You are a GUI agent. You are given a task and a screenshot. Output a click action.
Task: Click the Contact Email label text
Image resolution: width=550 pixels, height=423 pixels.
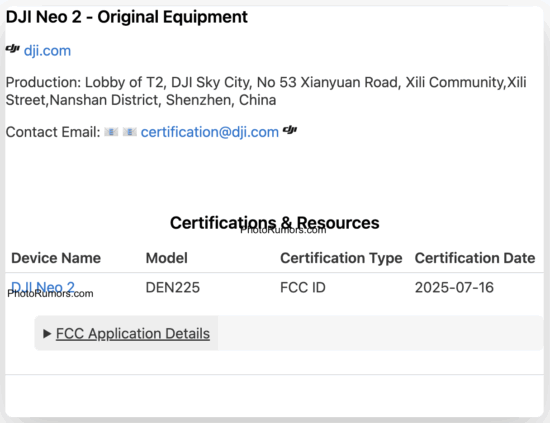click(53, 132)
